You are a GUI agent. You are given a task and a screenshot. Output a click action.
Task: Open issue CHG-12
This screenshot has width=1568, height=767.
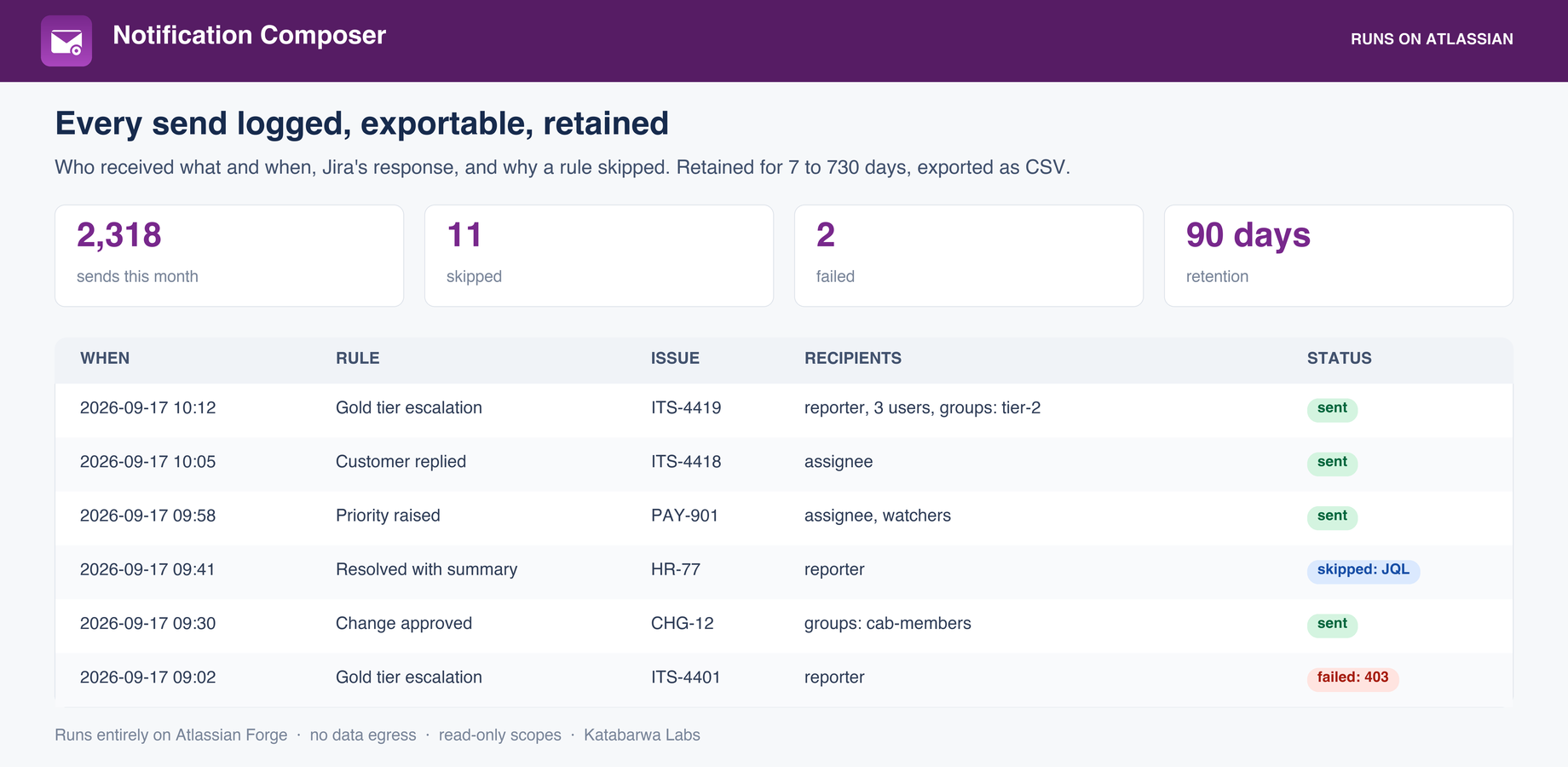point(683,624)
